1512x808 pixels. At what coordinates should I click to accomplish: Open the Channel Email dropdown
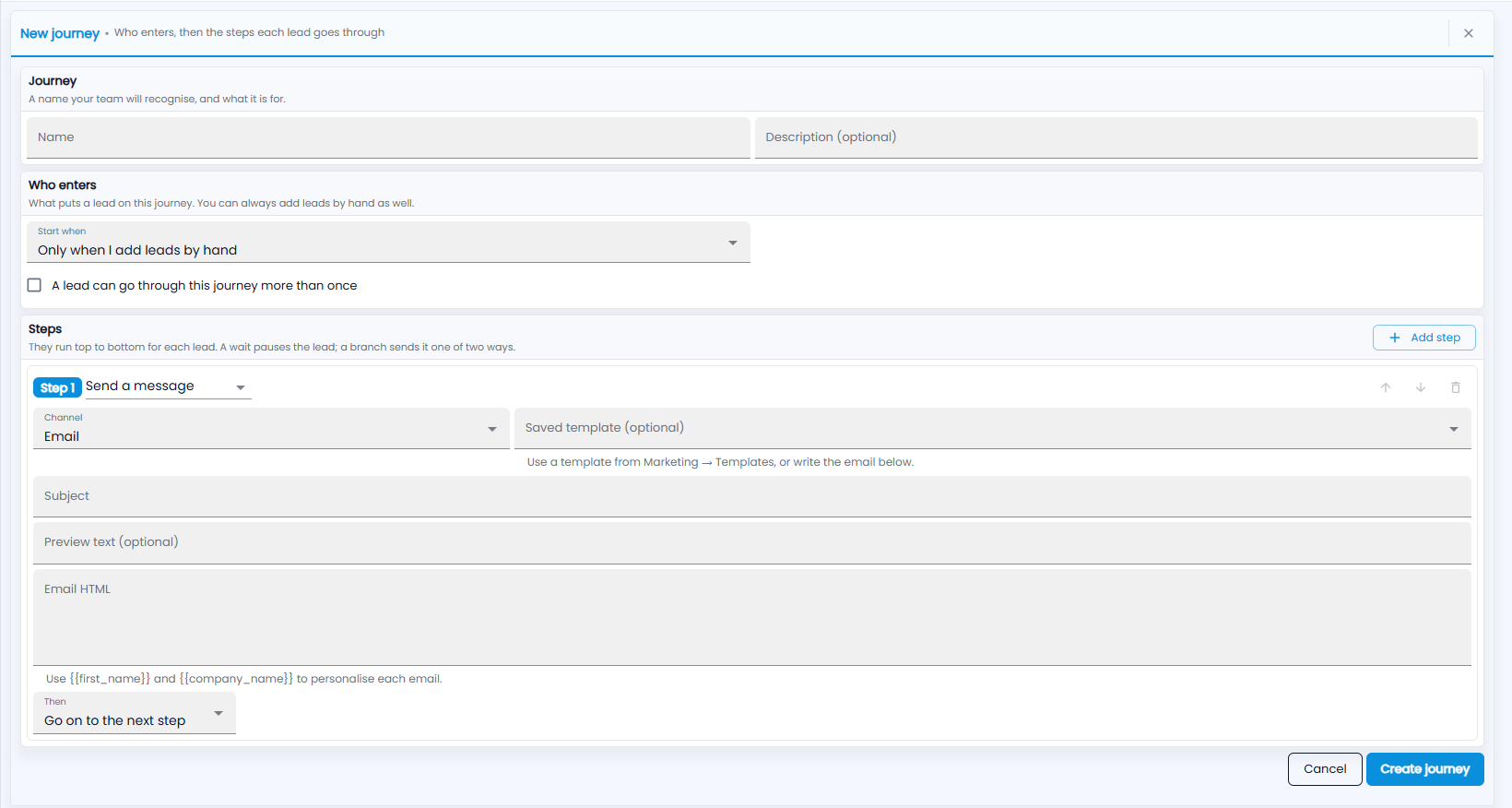(271, 428)
